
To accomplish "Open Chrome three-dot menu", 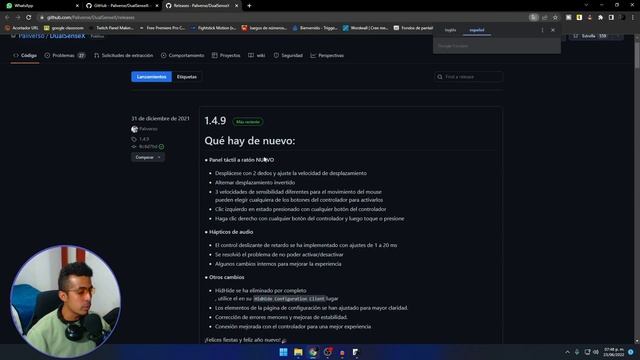I will point(633,18).
